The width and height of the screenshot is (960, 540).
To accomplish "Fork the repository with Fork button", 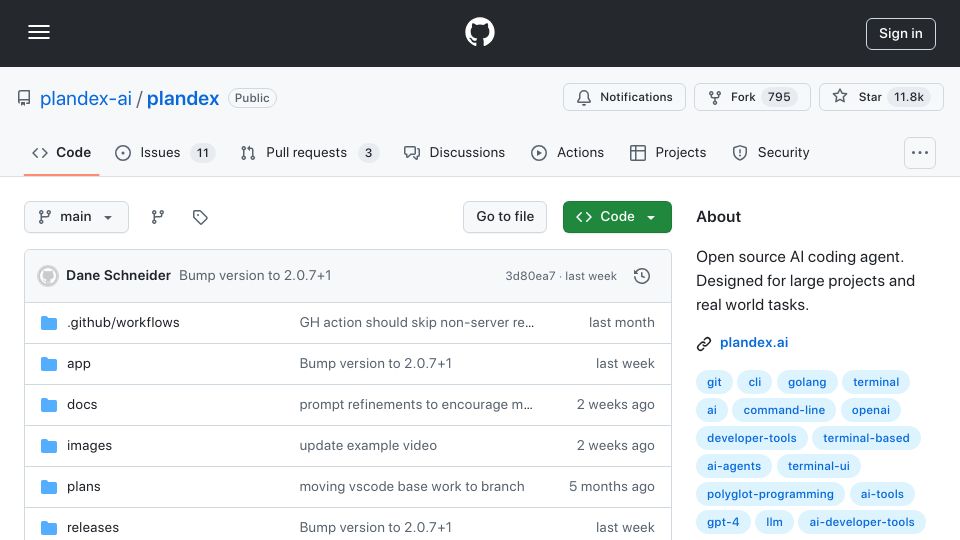I will (752, 97).
